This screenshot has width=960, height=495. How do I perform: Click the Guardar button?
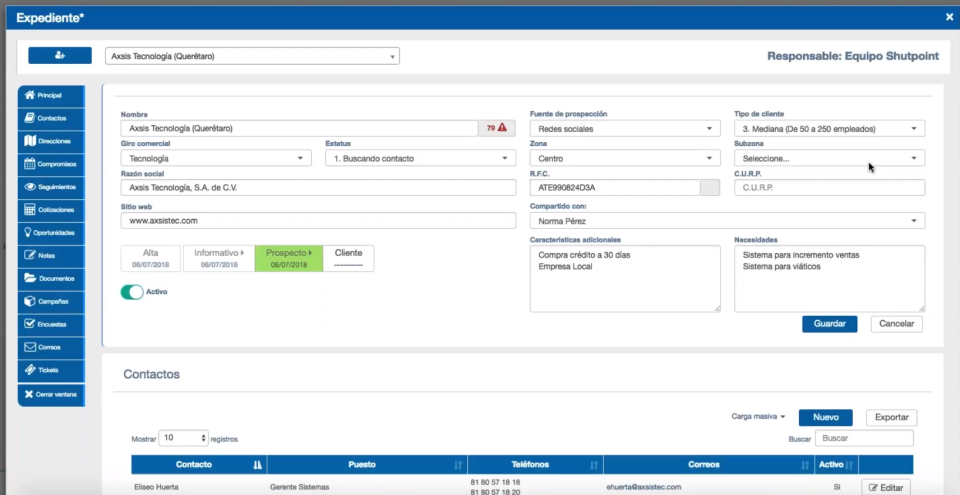click(x=830, y=324)
